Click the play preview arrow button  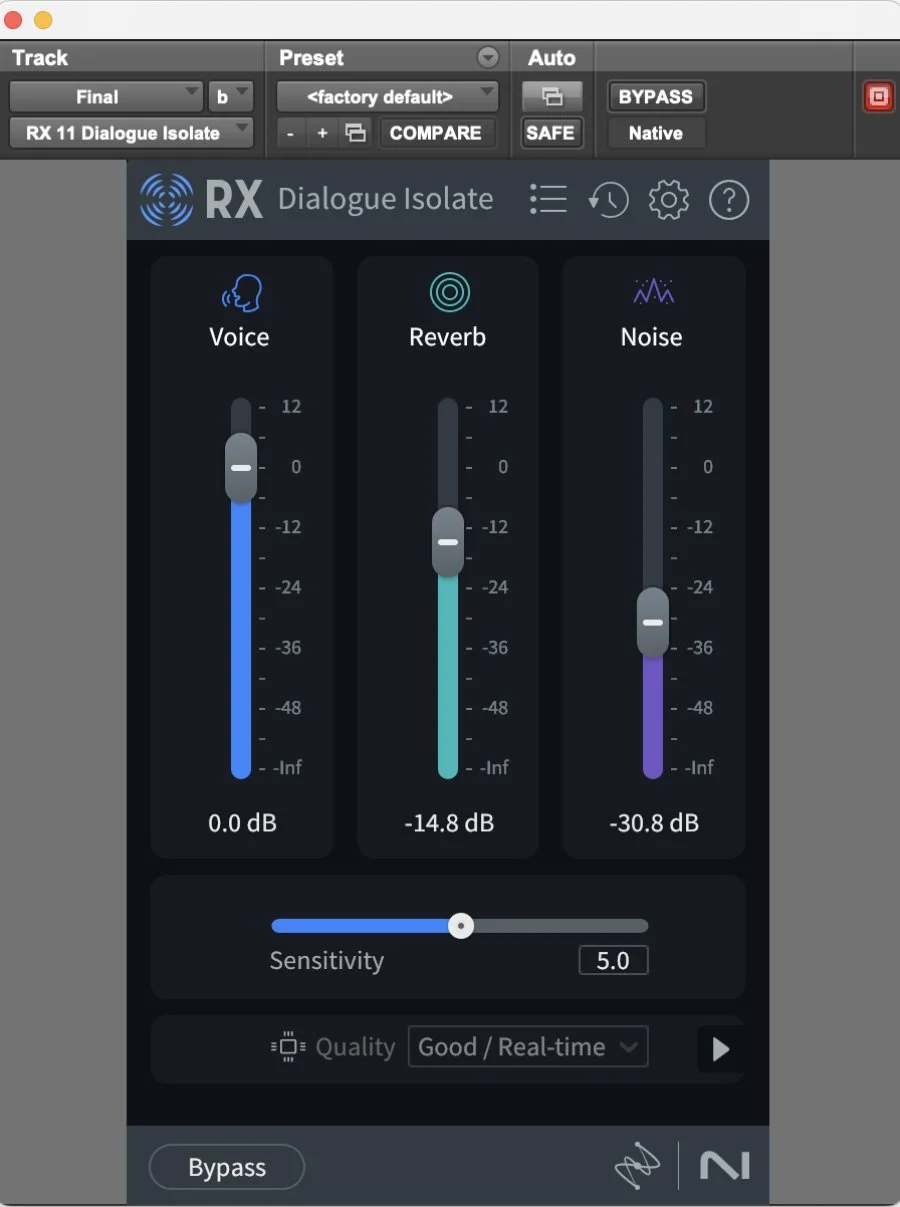click(720, 1049)
